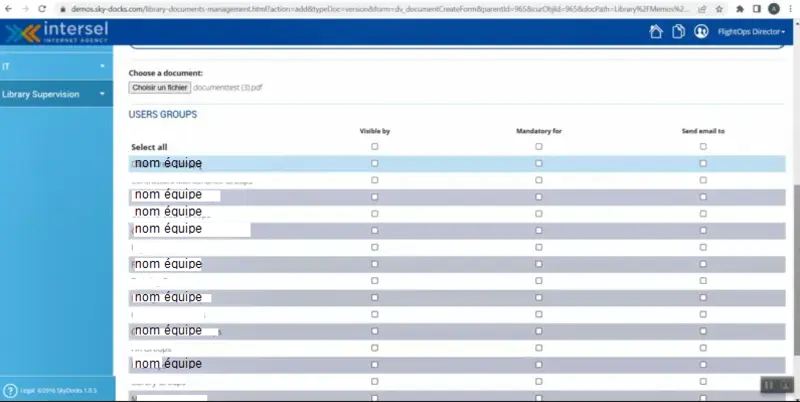Image resolution: width=800 pixels, height=402 pixels.
Task: Open the FlightOps Director user dropdown
Action: pyautogui.click(x=751, y=32)
